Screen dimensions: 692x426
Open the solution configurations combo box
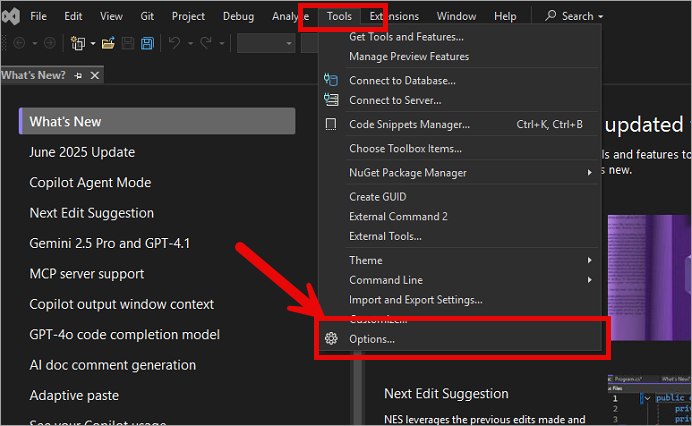point(266,43)
